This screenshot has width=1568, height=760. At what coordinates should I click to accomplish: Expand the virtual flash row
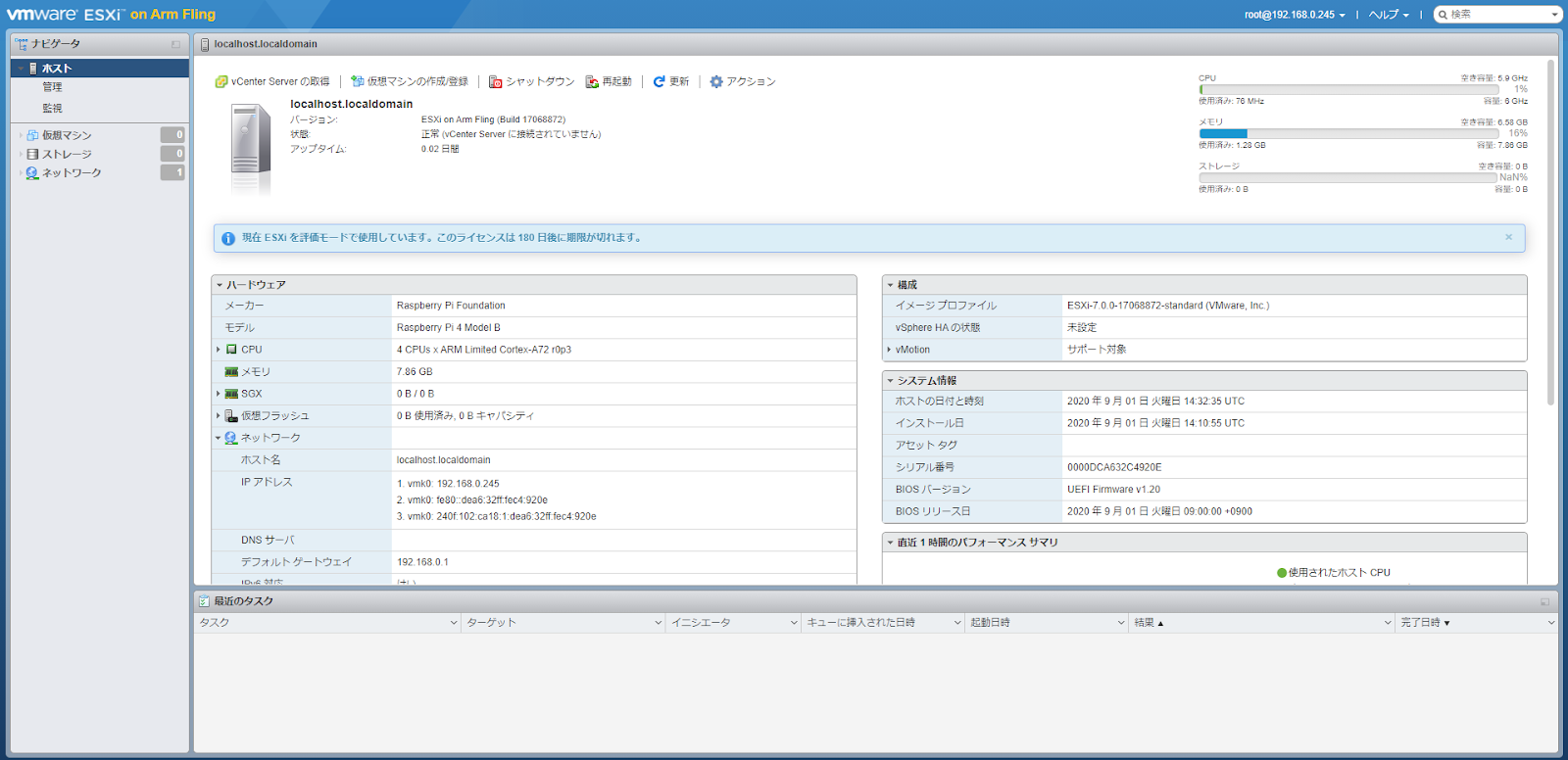point(219,416)
